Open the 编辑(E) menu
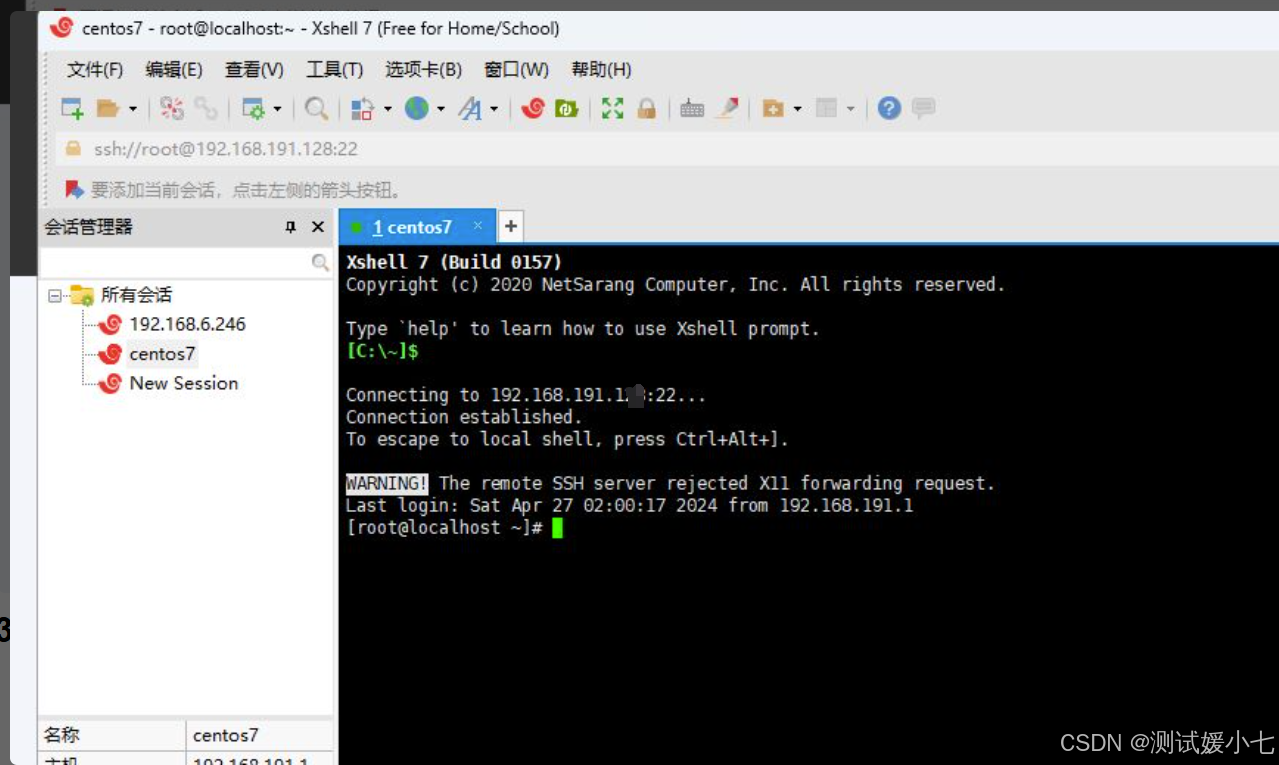This screenshot has height=765, width=1279. pos(174,70)
